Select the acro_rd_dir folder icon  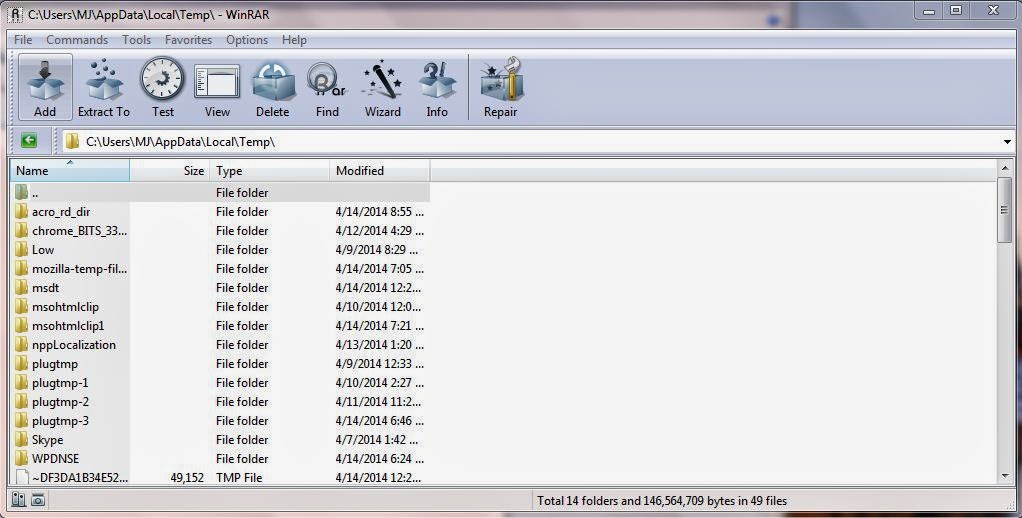(22, 212)
